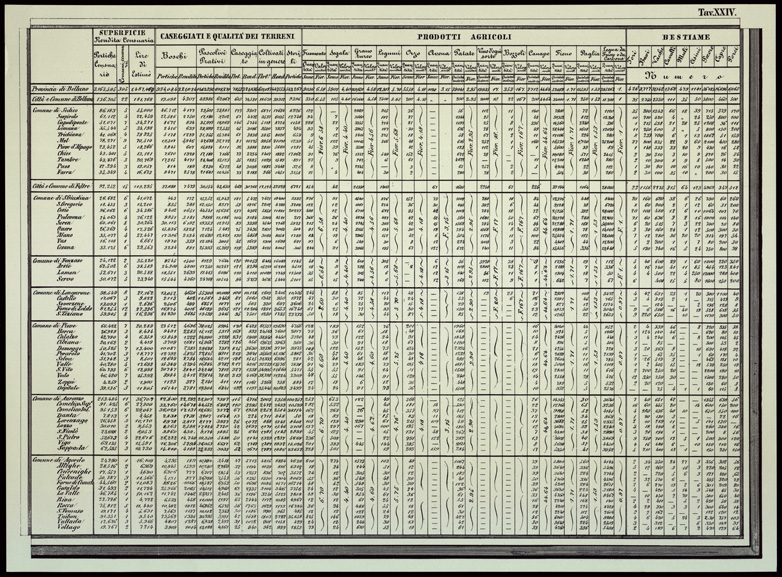Screen dimensions: 782x577
Task: Select the Comune di Fonzaso row label
Action: click(59, 259)
